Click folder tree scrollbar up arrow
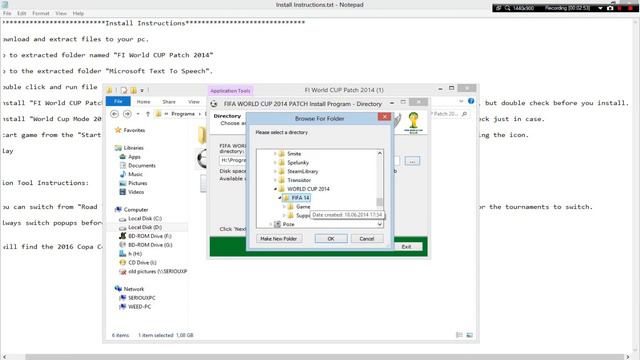This screenshot has width=640, height=360. click(380, 153)
